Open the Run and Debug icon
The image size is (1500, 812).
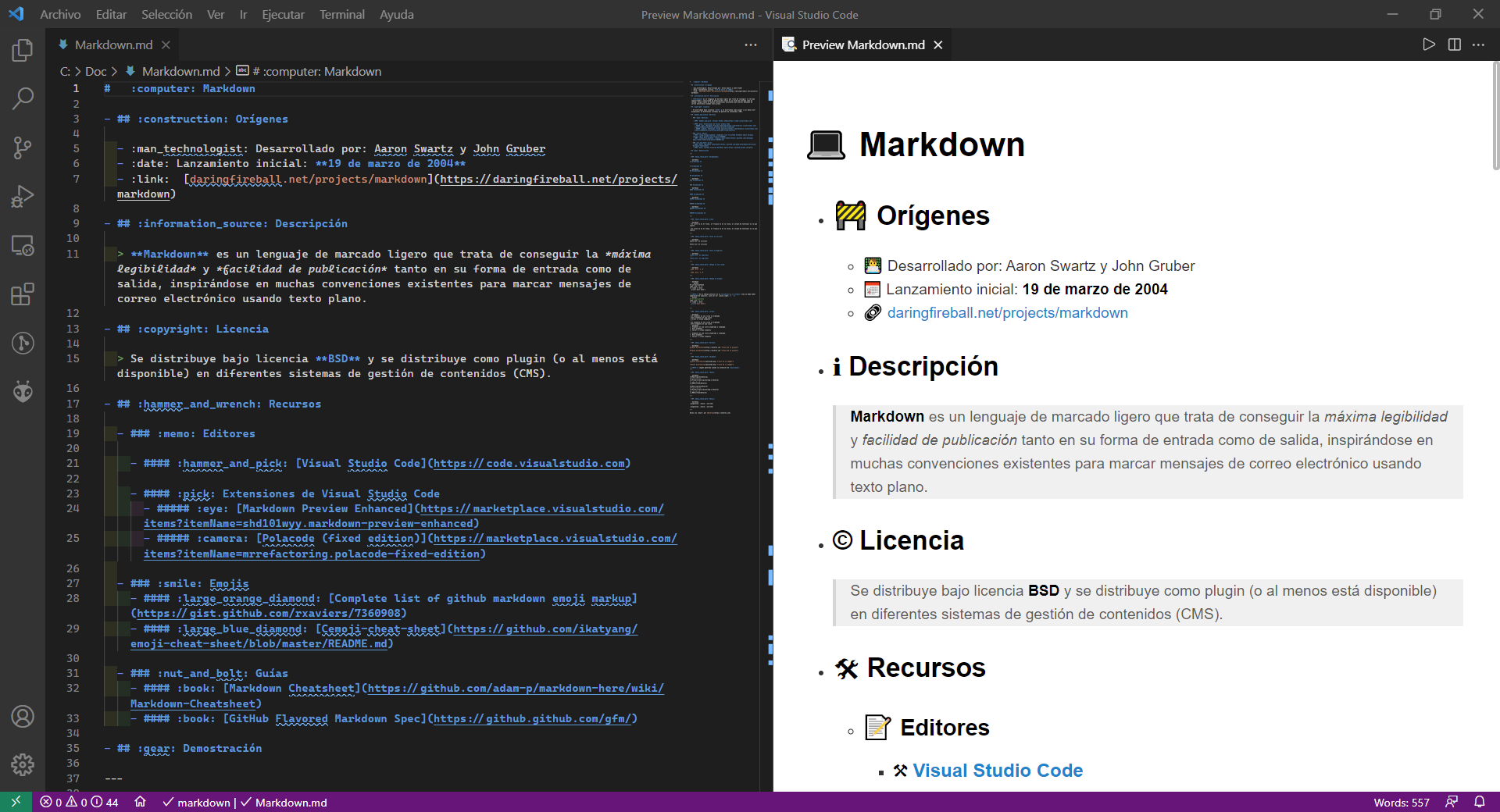22,196
